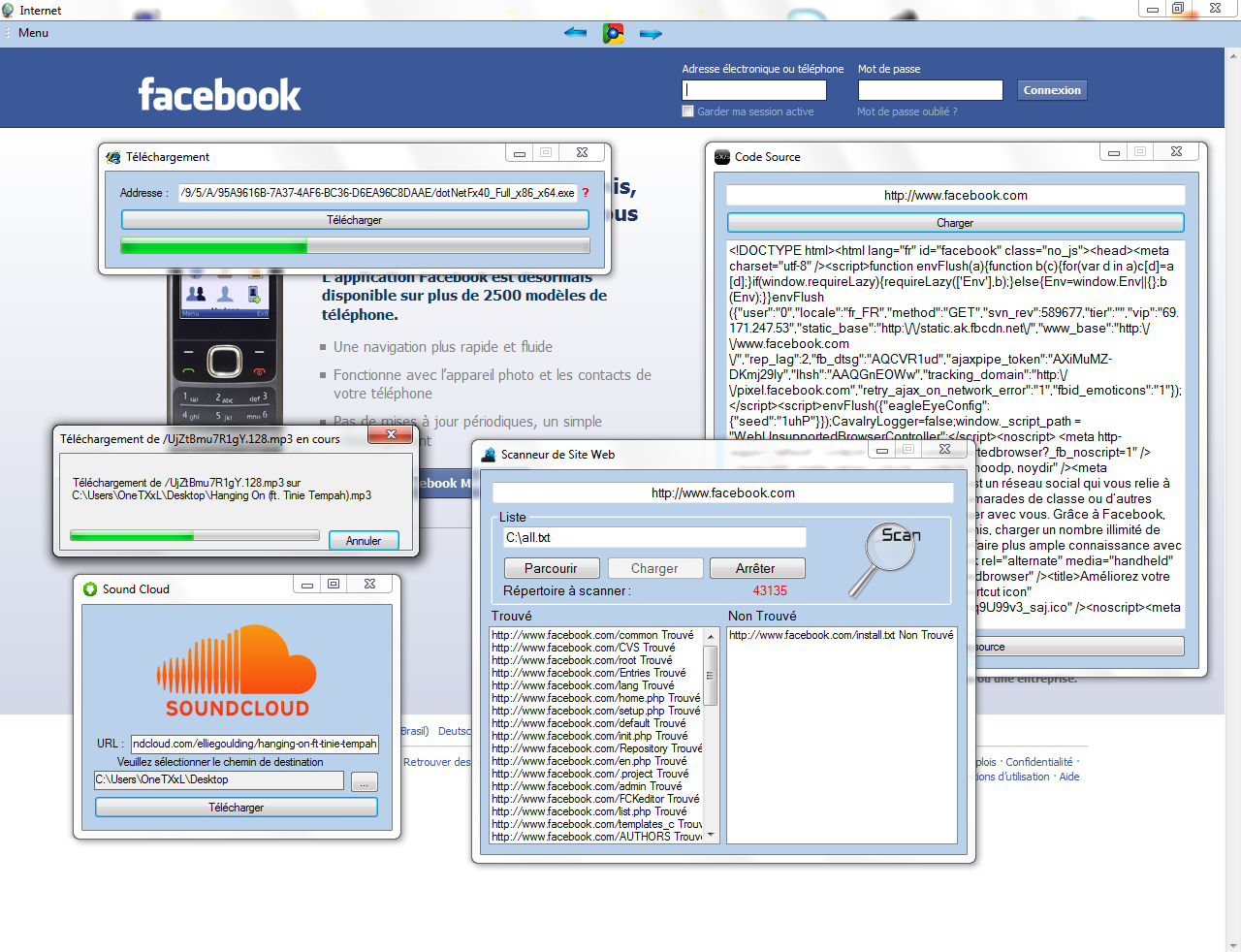
Task: Click the dotNetFx download progress bar
Action: pos(355,246)
